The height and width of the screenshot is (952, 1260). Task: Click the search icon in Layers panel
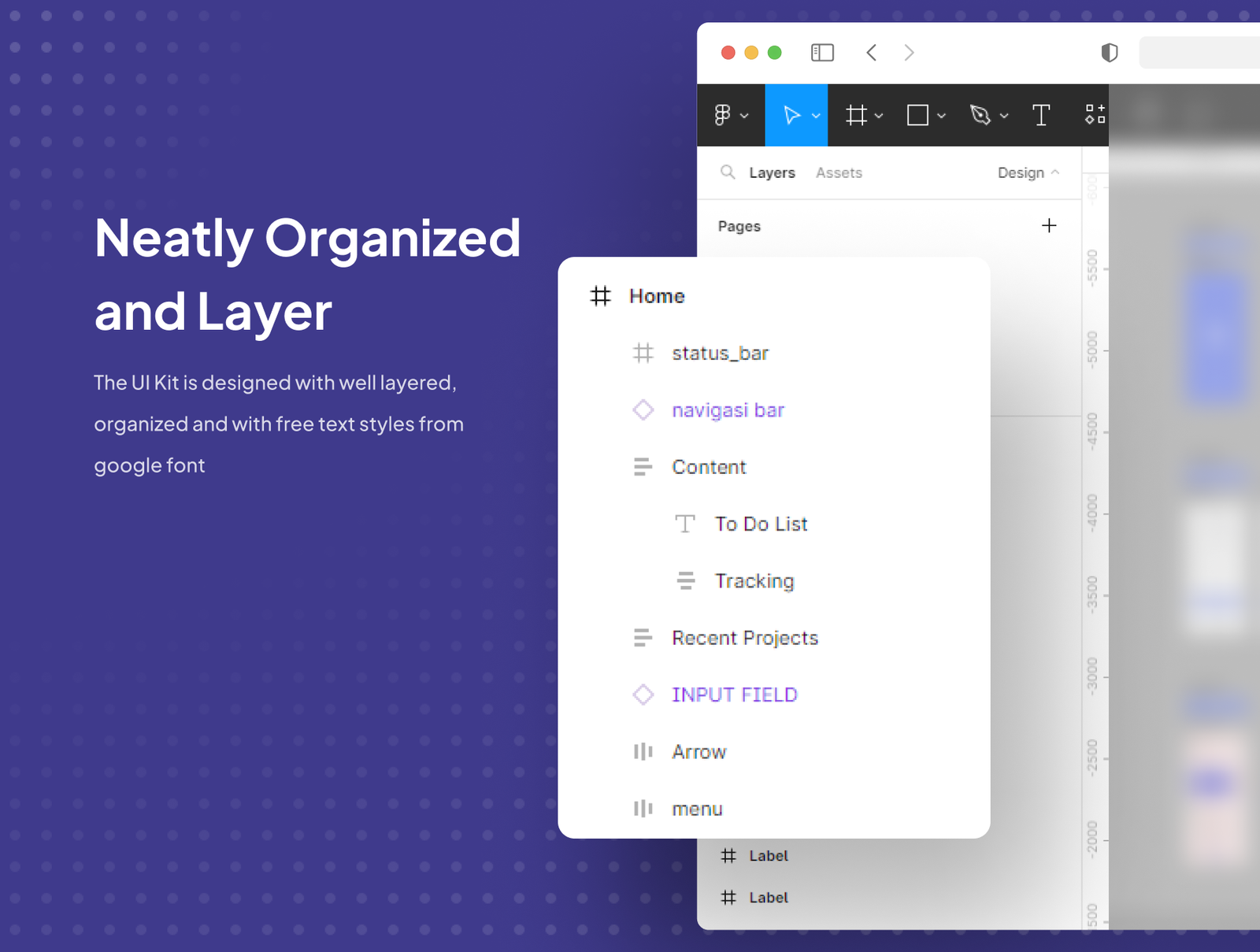[x=728, y=172]
